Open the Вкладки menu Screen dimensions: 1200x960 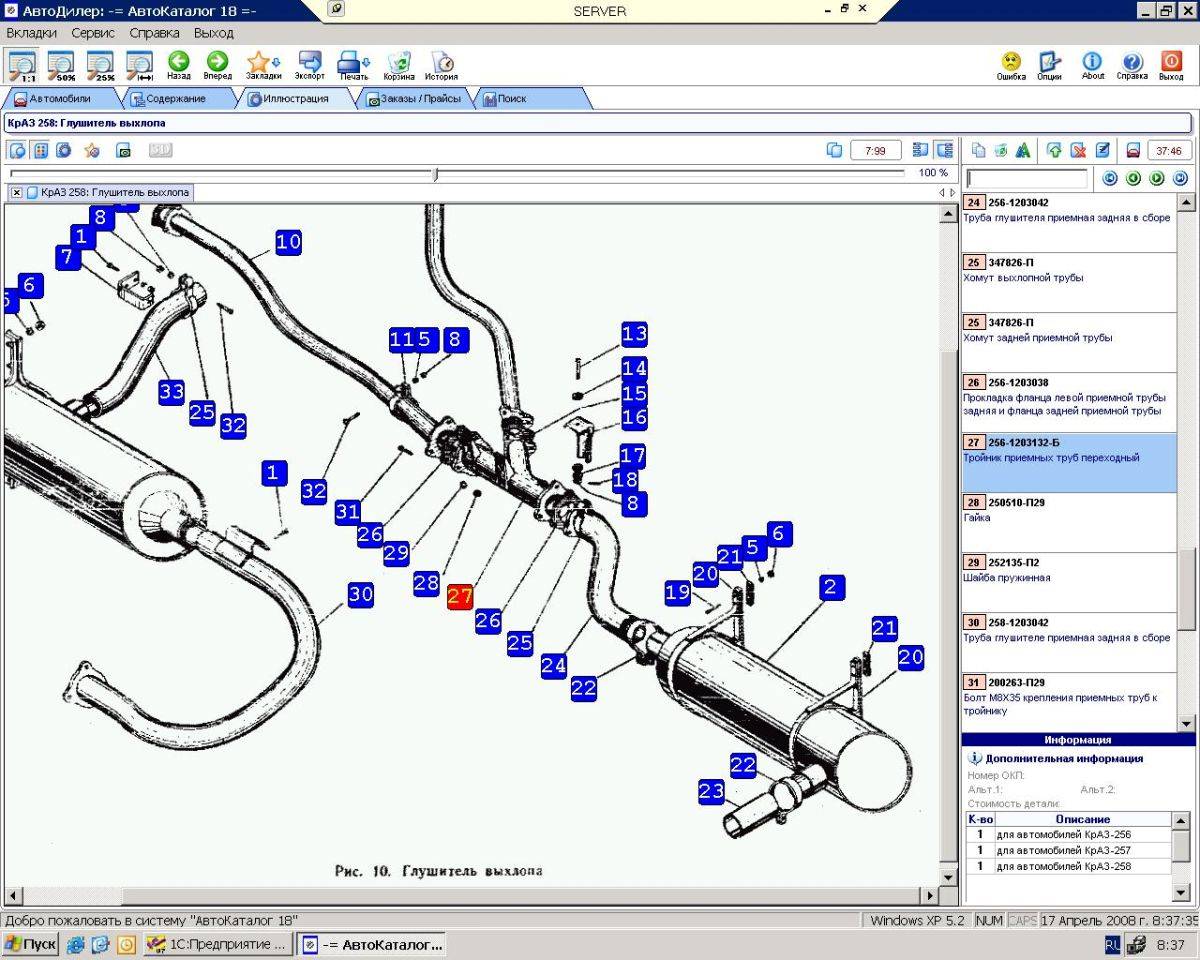tap(31, 33)
